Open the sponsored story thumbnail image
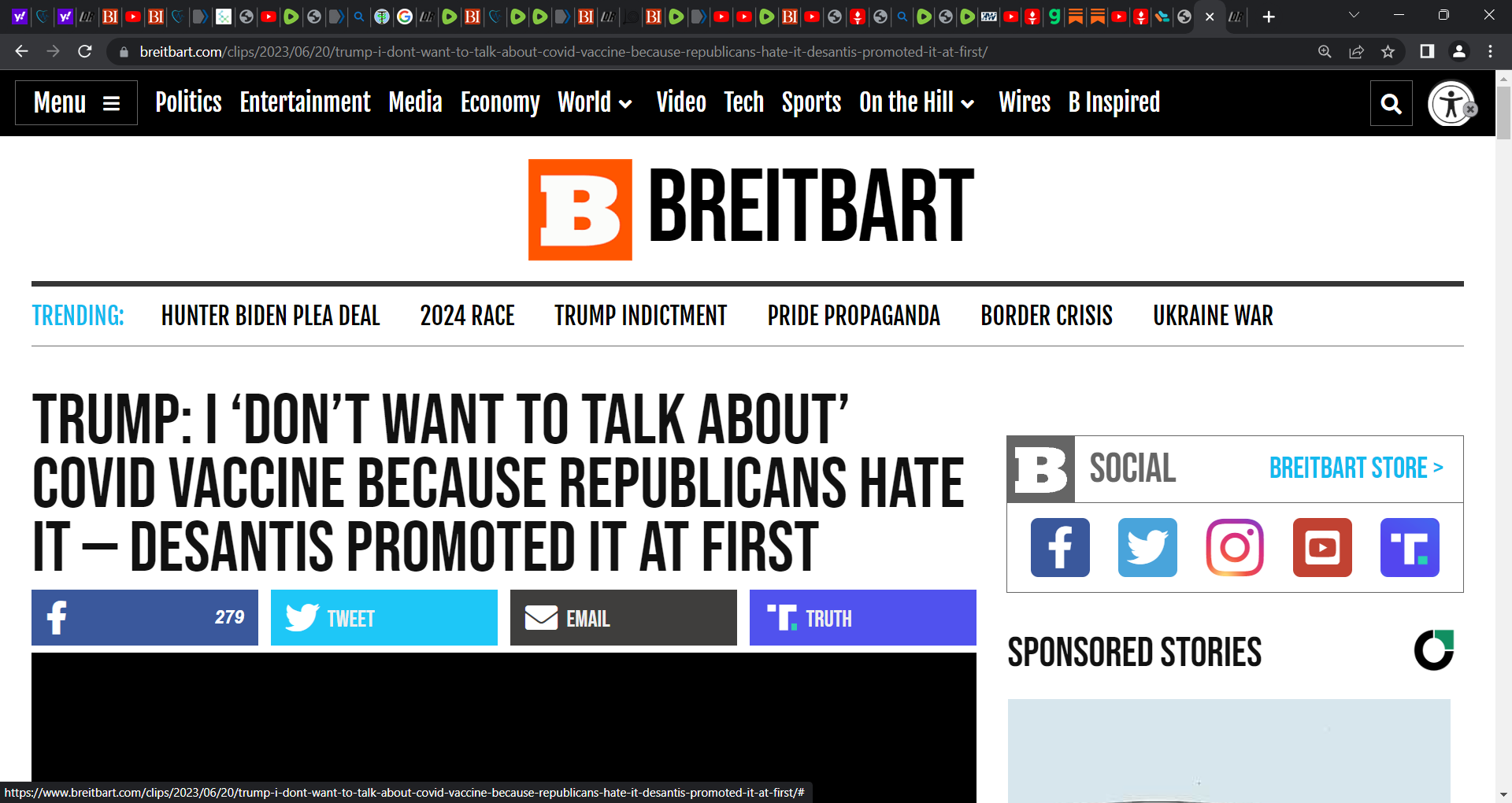1512x803 pixels. [x=1228, y=751]
